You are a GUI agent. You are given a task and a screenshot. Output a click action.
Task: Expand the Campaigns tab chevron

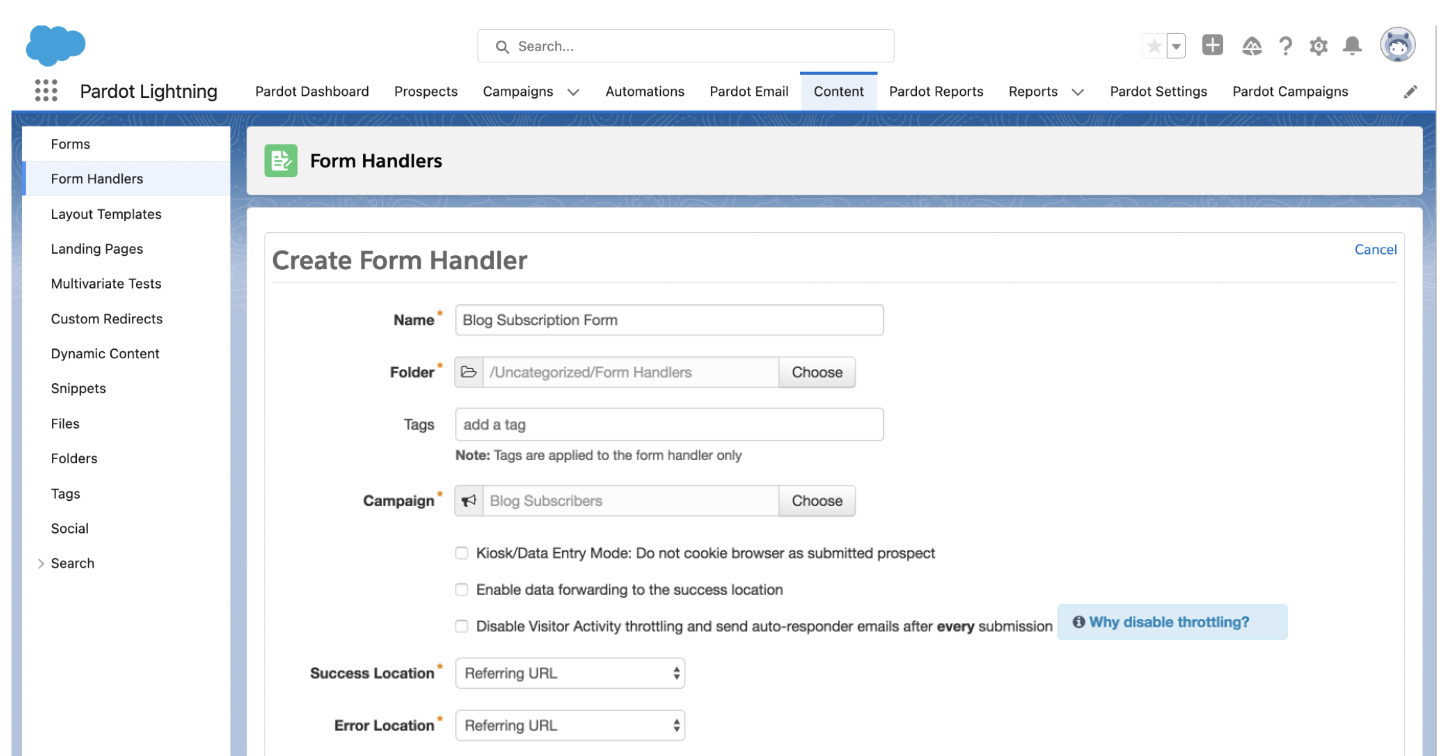(573, 92)
